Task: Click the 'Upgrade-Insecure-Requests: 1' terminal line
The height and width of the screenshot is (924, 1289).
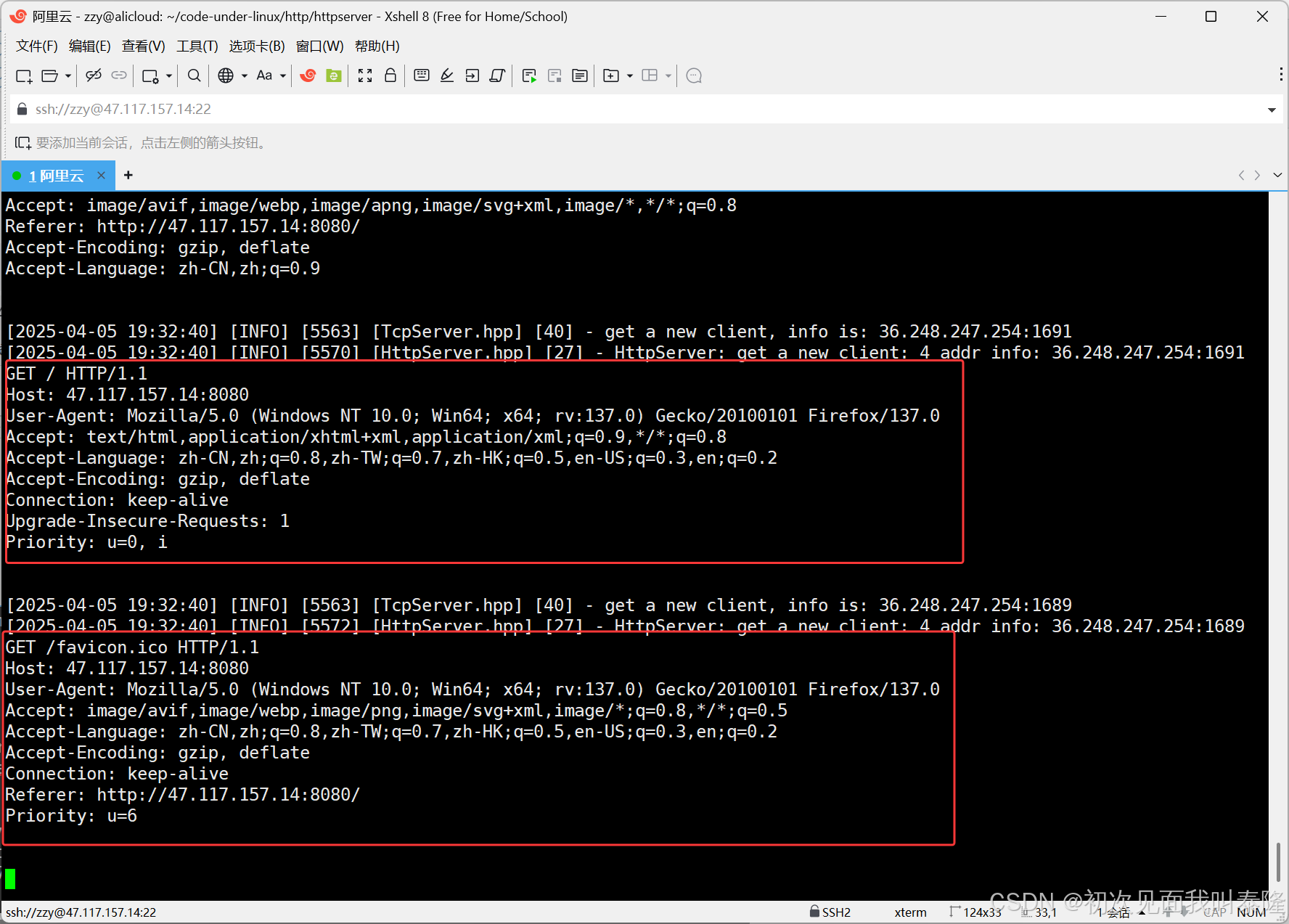Action: (x=147, y=521)
